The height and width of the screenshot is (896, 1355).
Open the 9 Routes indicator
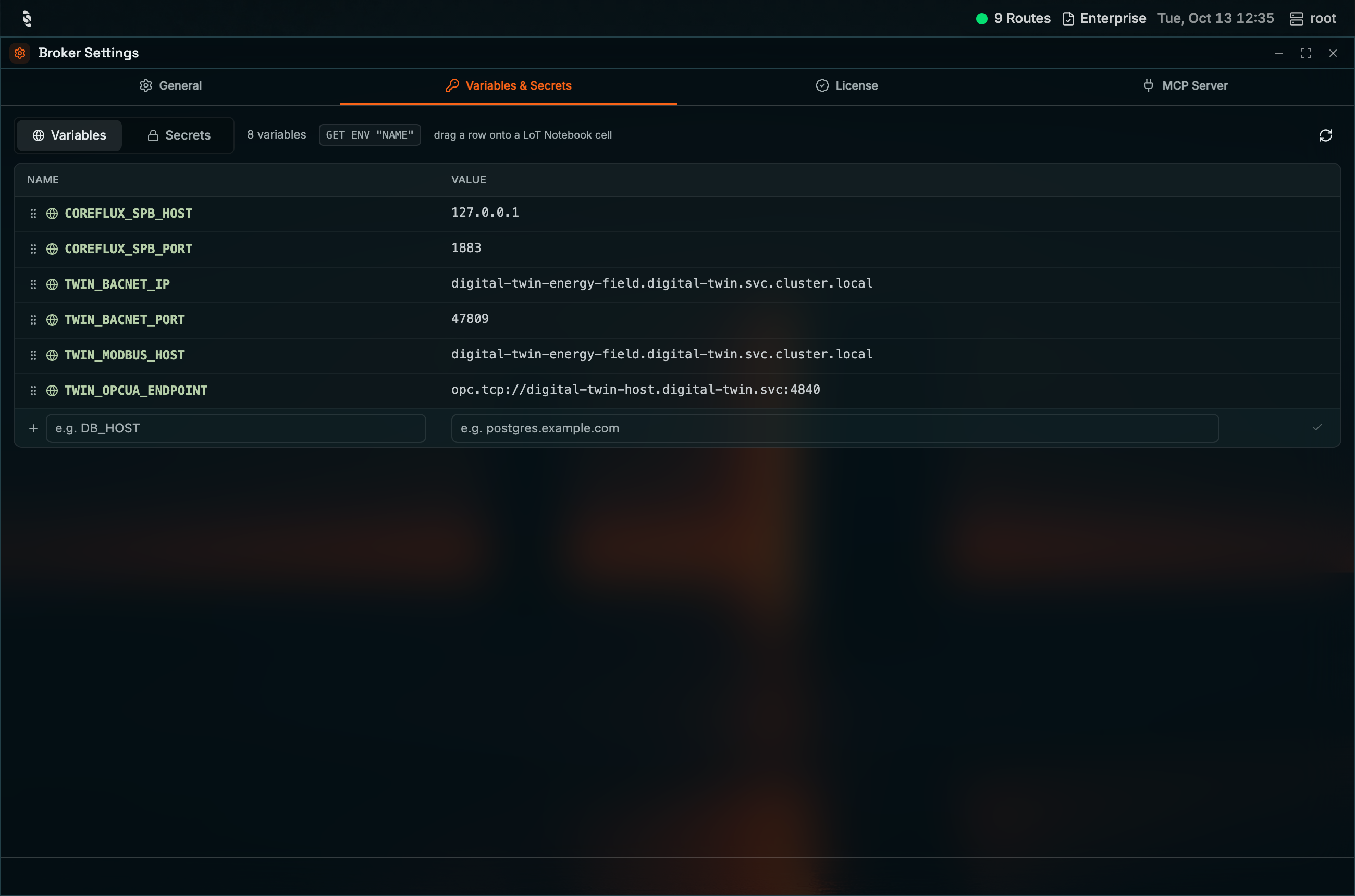(1013, 18)
